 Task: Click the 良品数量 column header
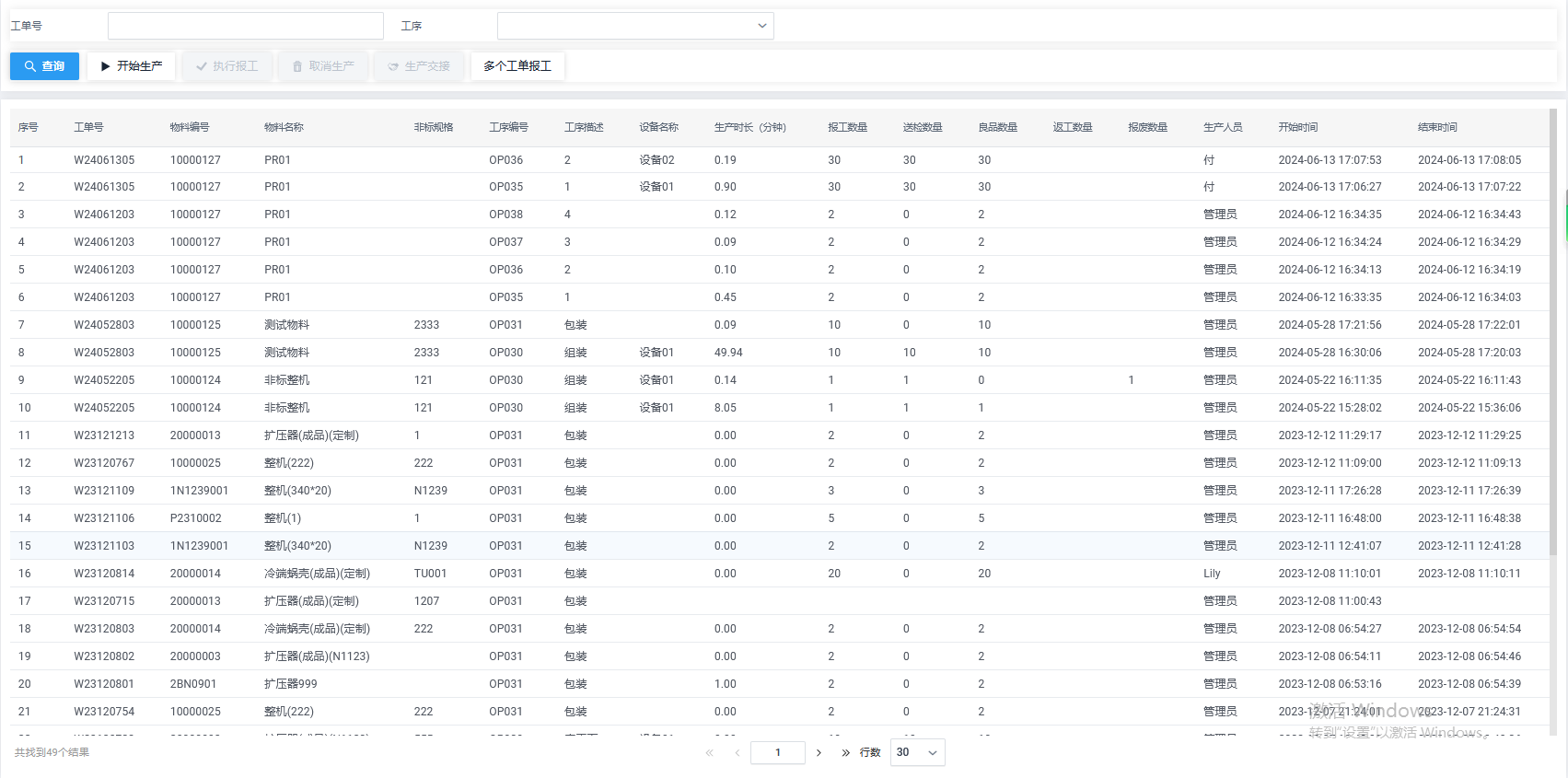(x=997, y=127)
